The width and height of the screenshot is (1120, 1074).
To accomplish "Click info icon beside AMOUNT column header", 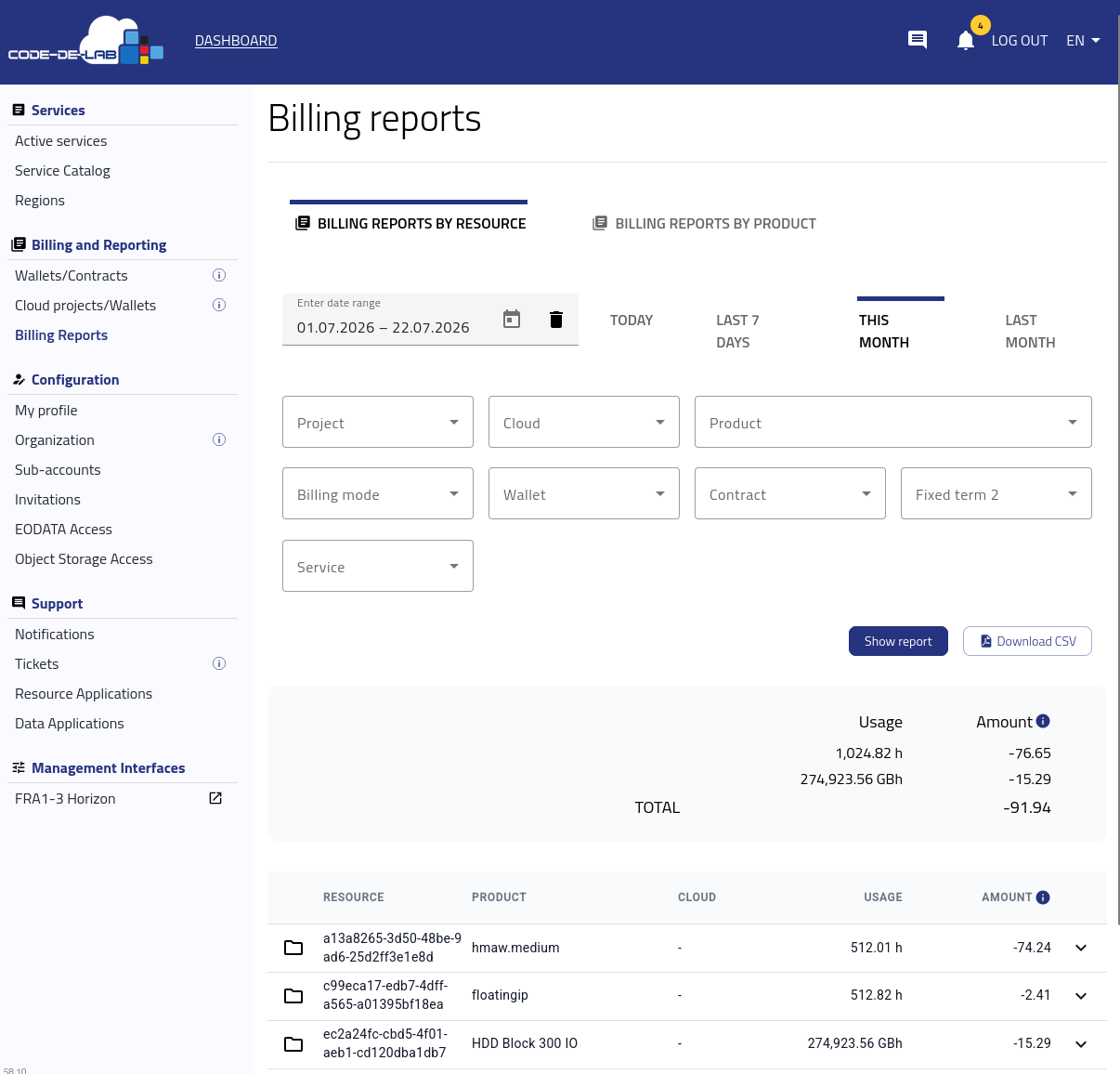I will (1043, 897).
